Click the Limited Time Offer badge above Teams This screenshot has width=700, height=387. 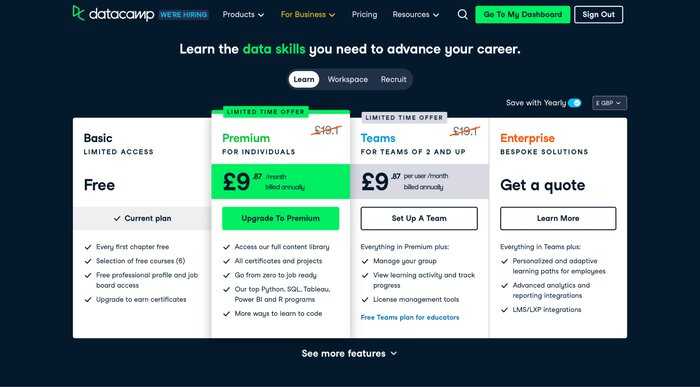point(404,117)
